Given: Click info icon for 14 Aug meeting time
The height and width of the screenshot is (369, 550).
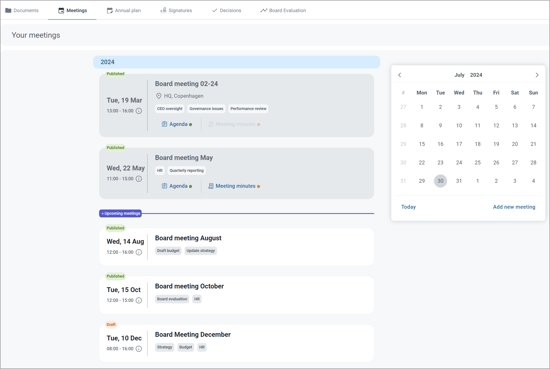Looking at the screenshot, I should (139, 252).
